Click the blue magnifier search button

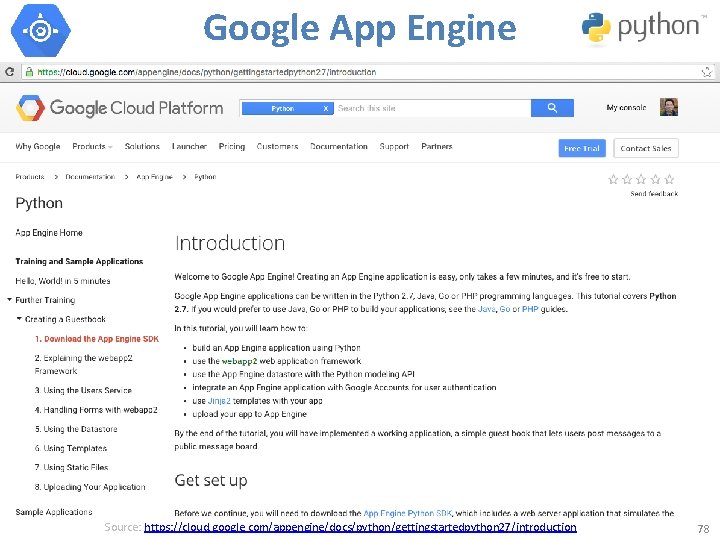pos(552,108)
